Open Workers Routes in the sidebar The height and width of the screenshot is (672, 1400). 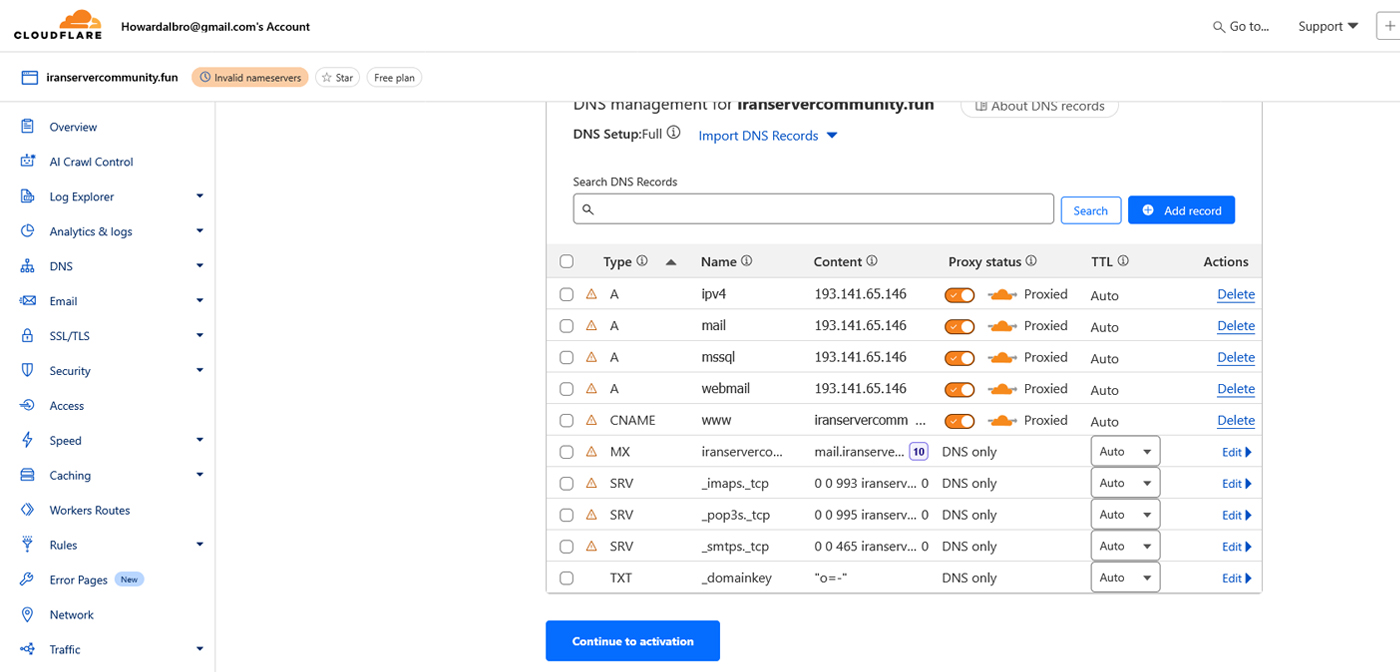(90, 510)
